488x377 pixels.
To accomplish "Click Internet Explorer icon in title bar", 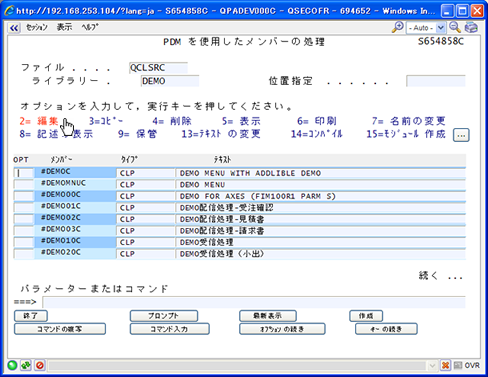I will coord(9,11).
